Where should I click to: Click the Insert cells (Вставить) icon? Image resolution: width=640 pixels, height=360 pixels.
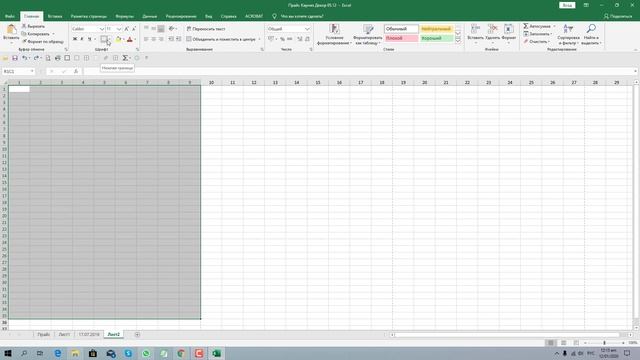coord(476,29)
